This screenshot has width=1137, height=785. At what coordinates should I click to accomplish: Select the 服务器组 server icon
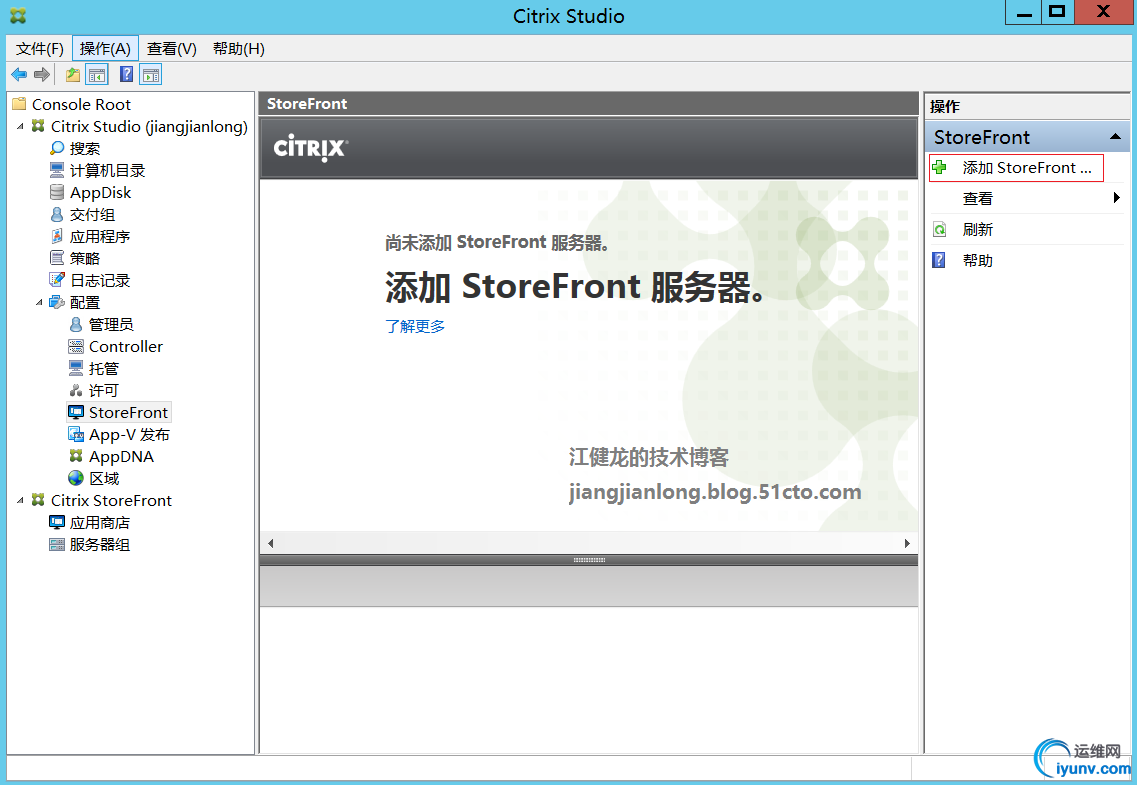(x=57, y=544)
